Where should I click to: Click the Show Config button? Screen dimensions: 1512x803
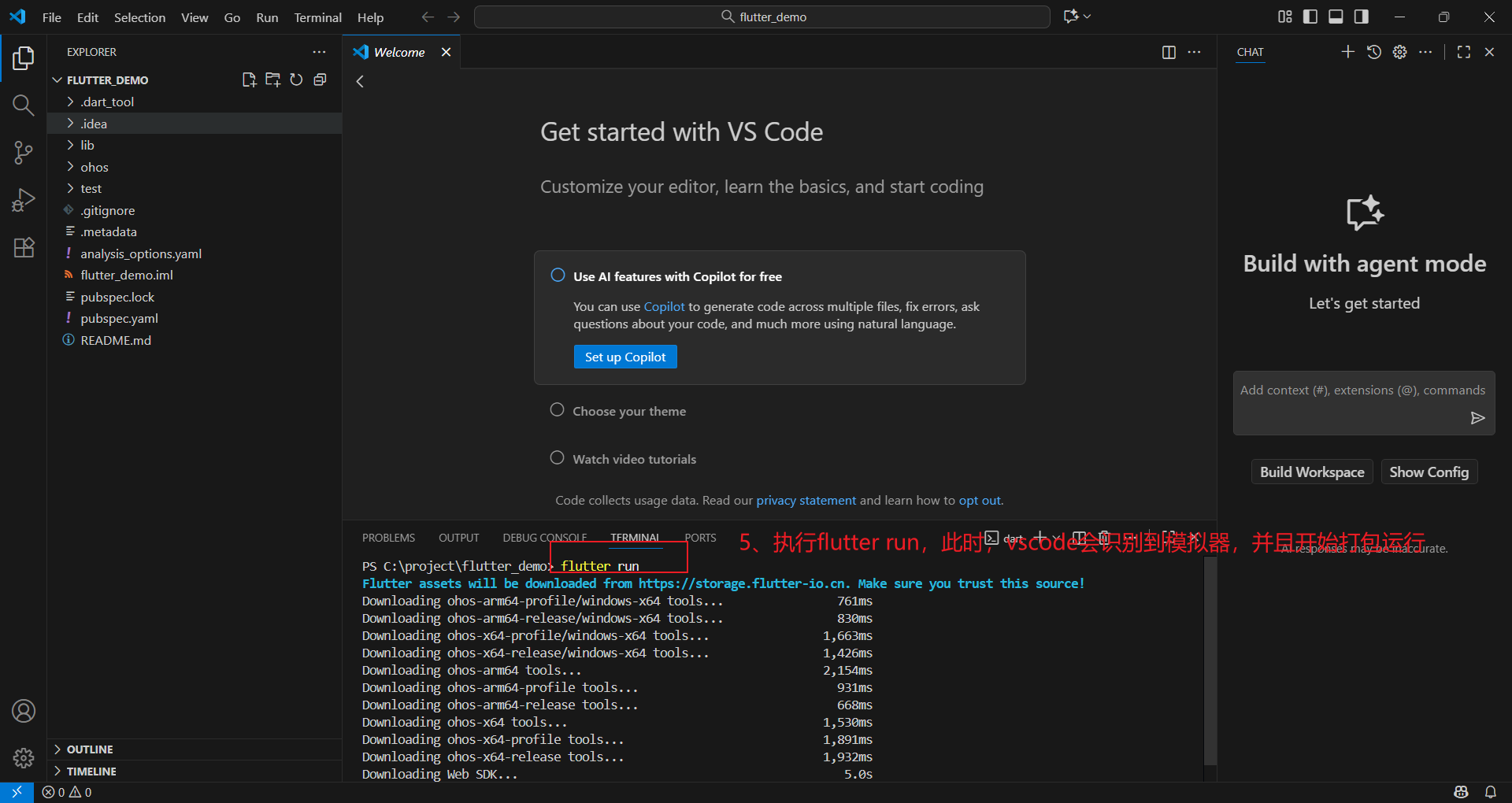pyautogui.click(x=1429, y=472)
